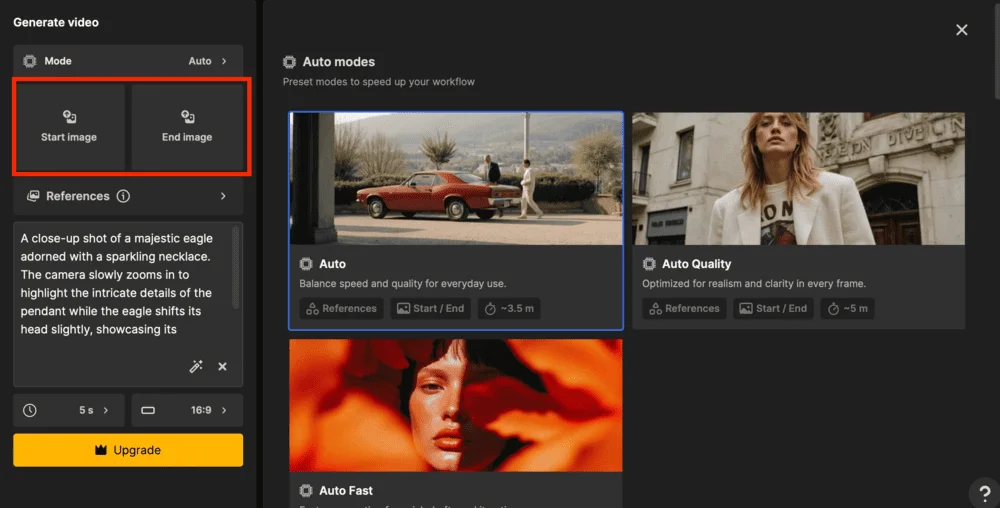Click the Start image upload icon
This screenshot has width=1000, height=508.
point(69,117)
